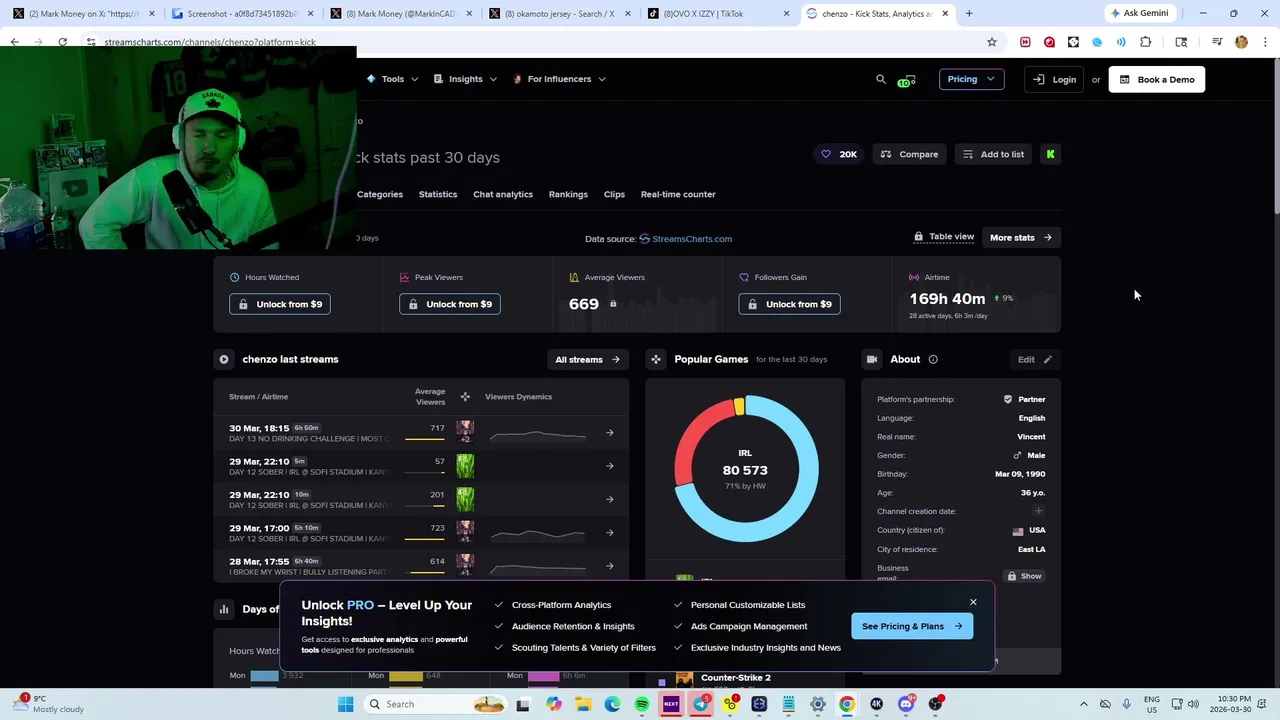Open Chrome three-dot menu
This screenshot has height=720, width=1280.
[x=1265, y=42]
